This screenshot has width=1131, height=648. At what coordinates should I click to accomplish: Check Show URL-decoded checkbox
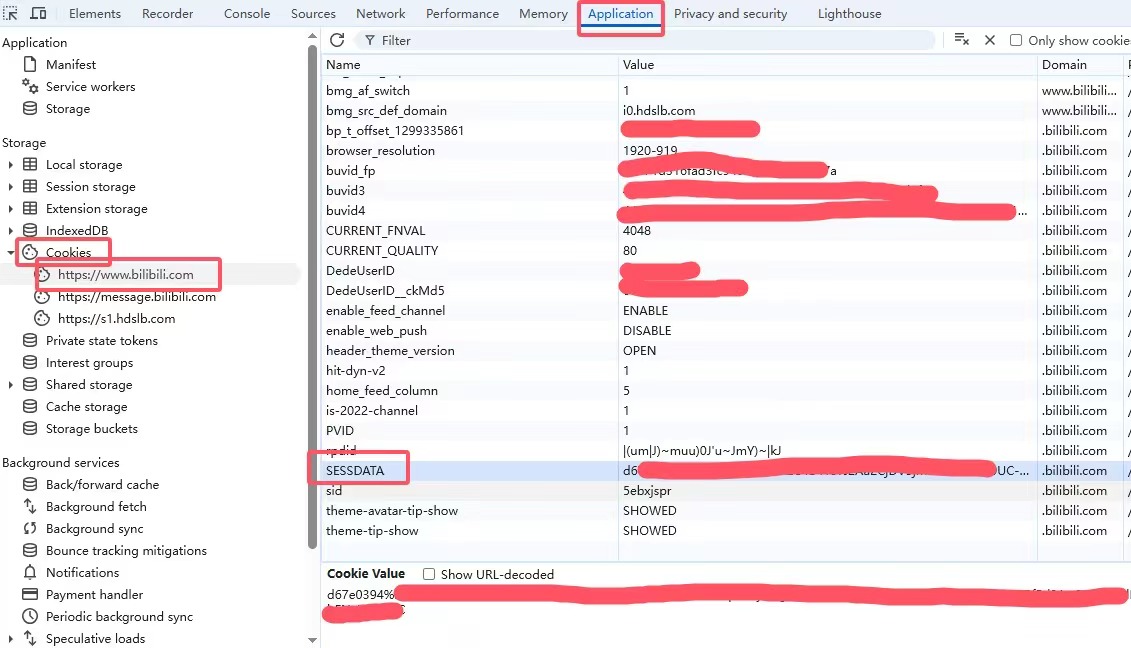click(x=429, y=574)
